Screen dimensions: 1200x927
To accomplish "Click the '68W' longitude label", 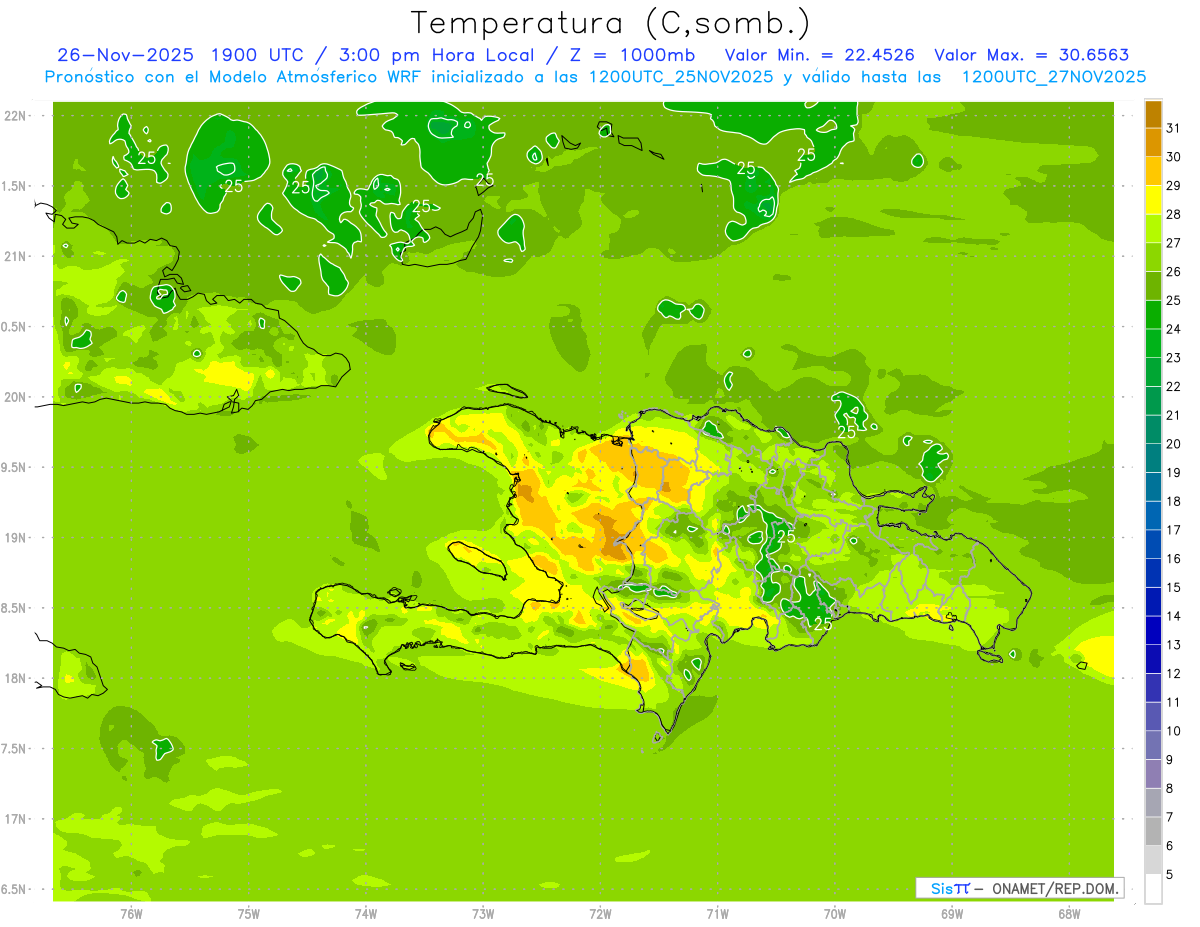I will click(x=1069, y=914).
